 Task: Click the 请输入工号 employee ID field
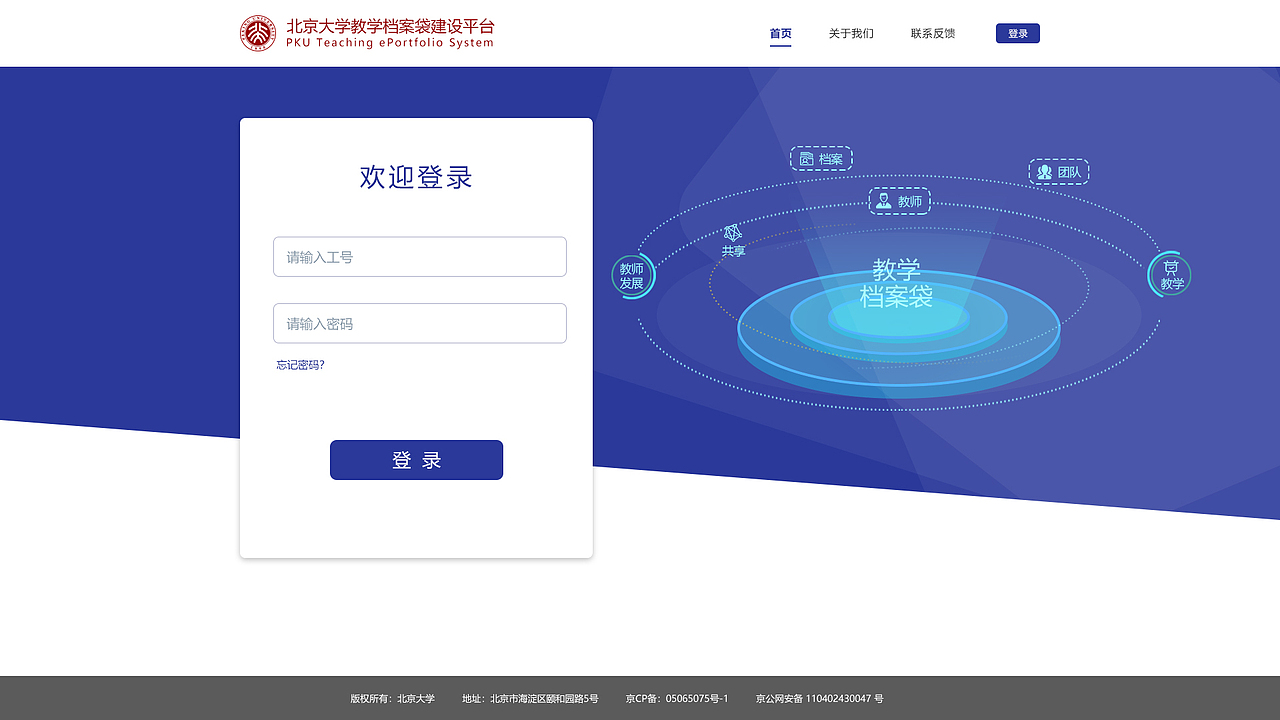click(419, 256)
